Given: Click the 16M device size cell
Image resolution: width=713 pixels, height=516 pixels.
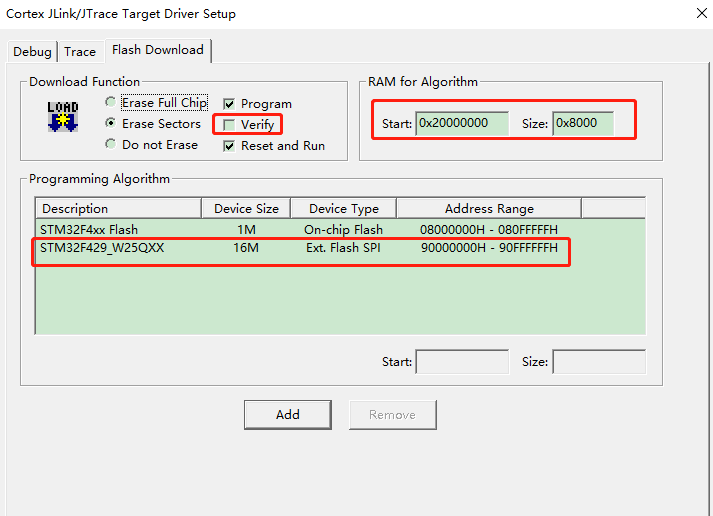Looking at the screenshot, I should pos(246,248).
